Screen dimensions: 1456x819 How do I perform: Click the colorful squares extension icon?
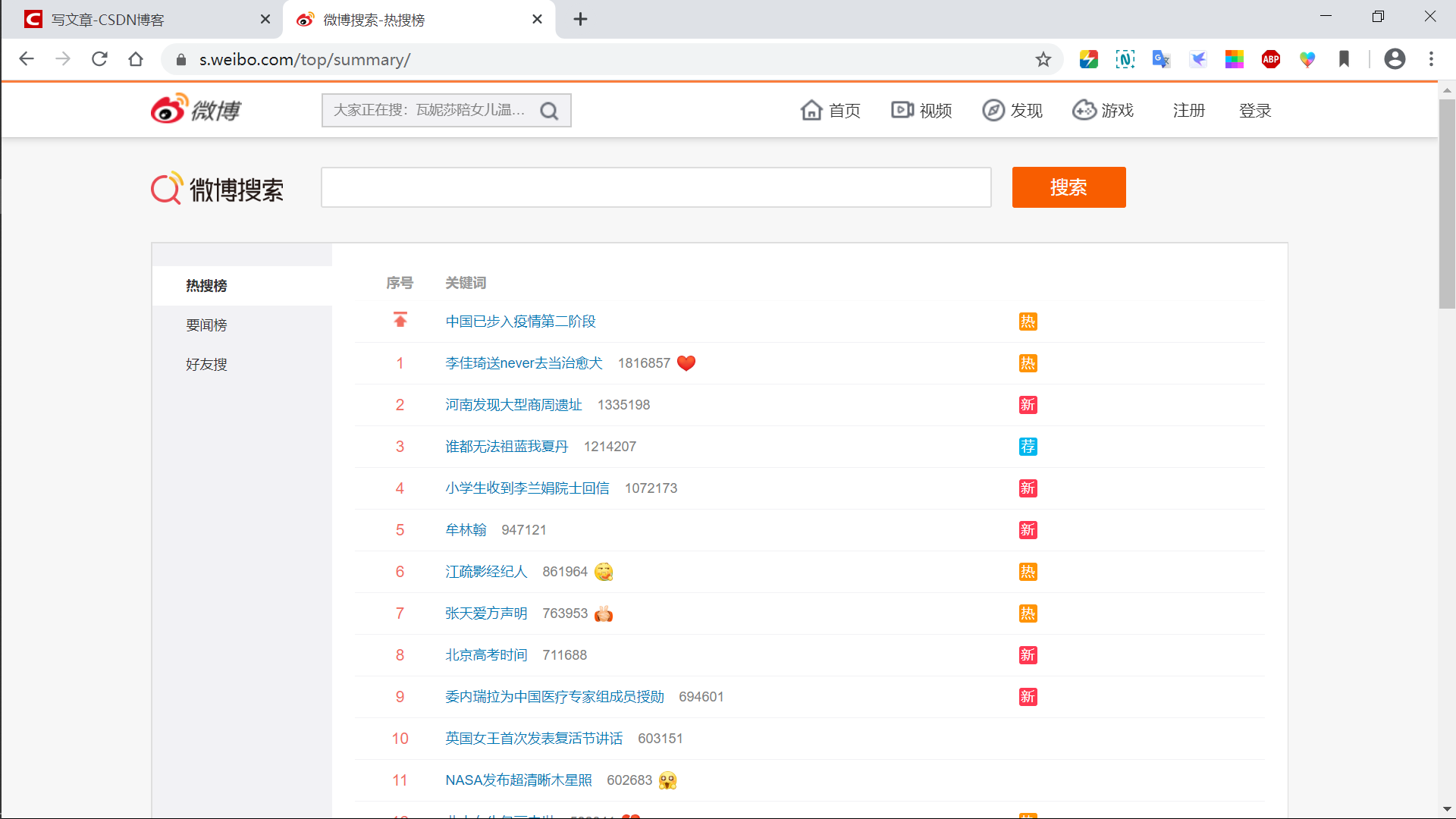tap(1235, 59)
